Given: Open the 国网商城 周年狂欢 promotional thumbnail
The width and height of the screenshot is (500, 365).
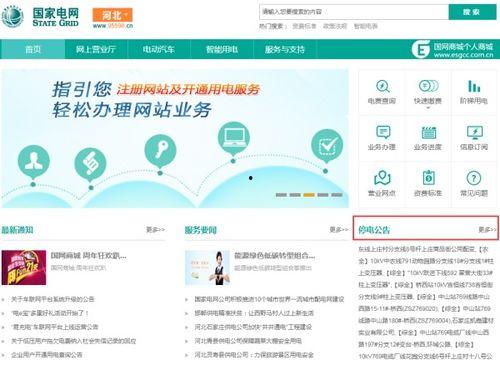Looking at the screenshot, I should pos(24,268).
